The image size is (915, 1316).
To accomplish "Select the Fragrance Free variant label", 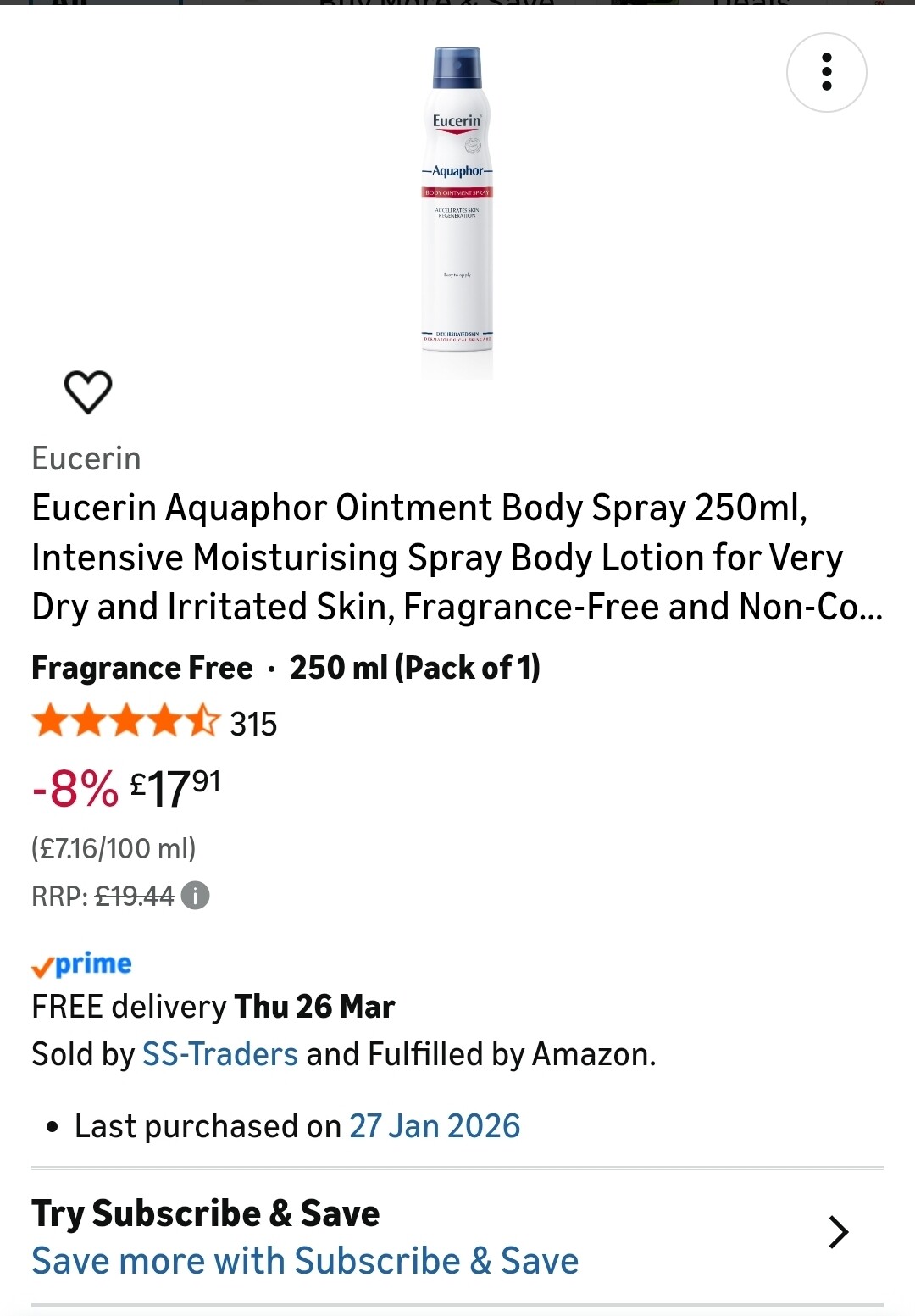I will [x=142, y=668].
